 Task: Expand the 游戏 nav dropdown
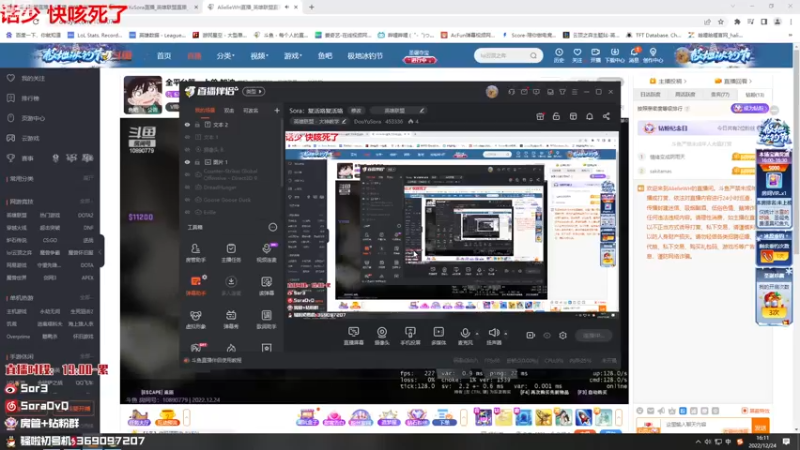tap(293, 56)
